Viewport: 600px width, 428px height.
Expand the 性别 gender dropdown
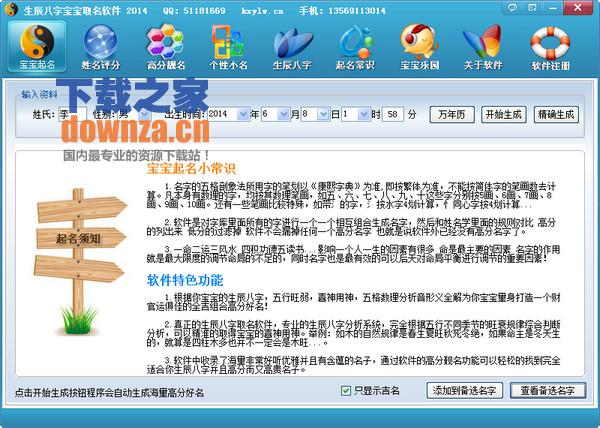pos(144,114)
